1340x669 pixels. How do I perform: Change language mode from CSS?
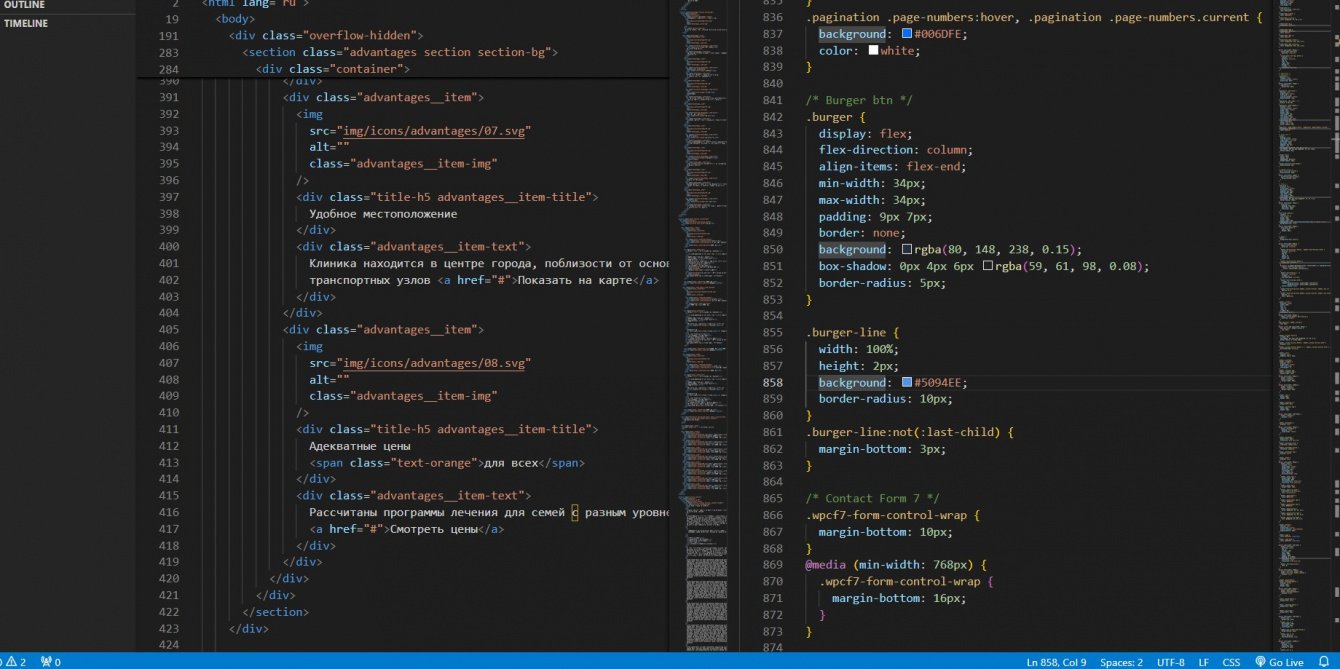click(x=1231, y=662)
